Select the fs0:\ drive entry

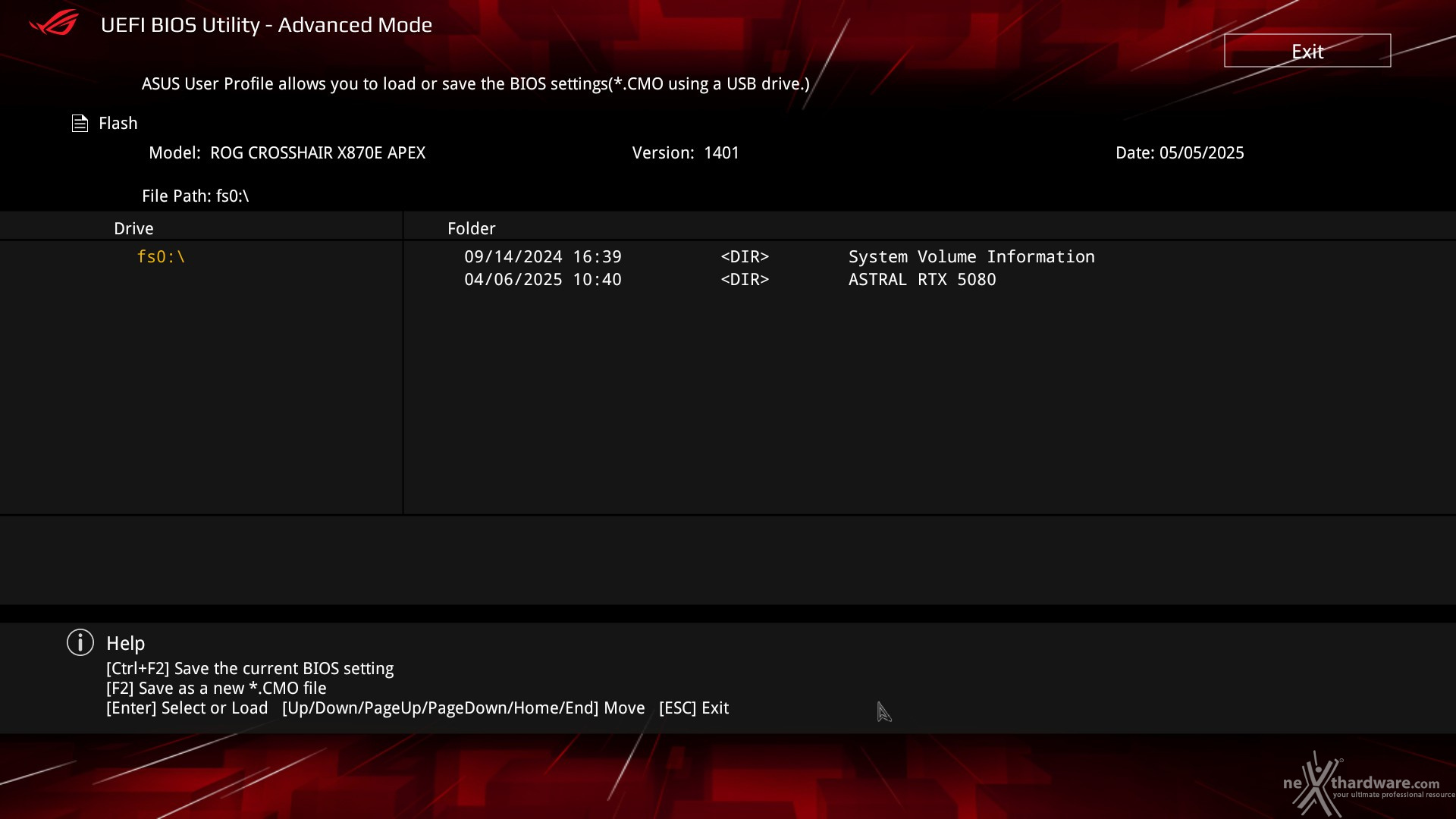(x=161, y=257)
